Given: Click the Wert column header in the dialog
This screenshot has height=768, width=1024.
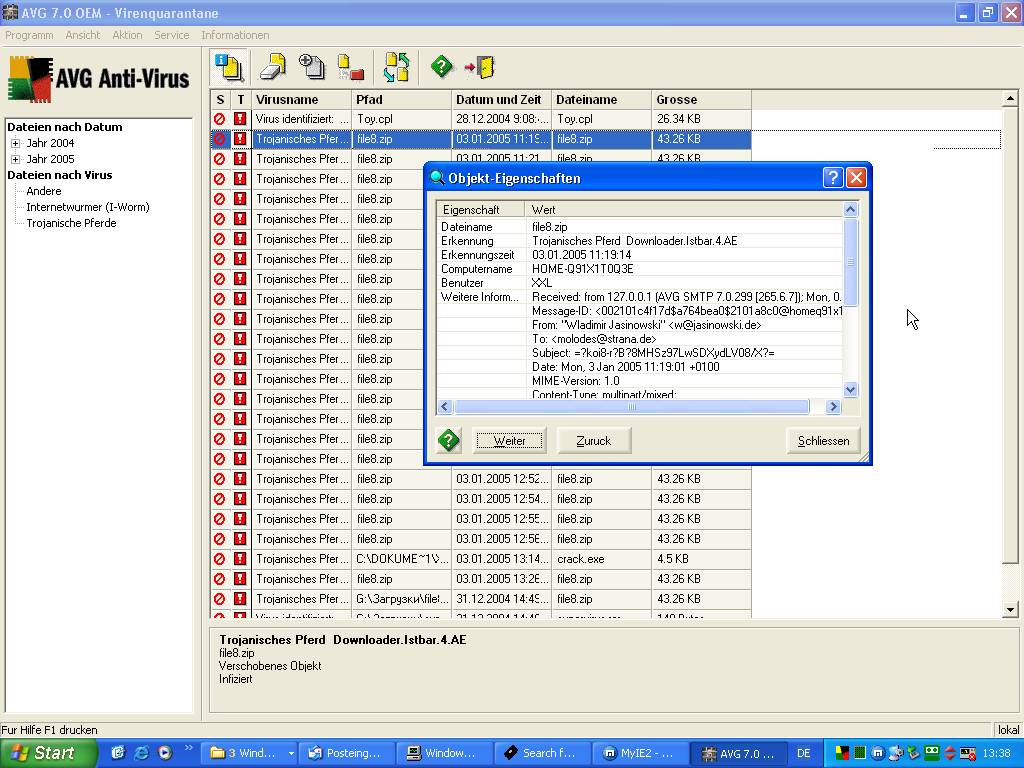Looking at the screenshot, I should click(684, 210).
